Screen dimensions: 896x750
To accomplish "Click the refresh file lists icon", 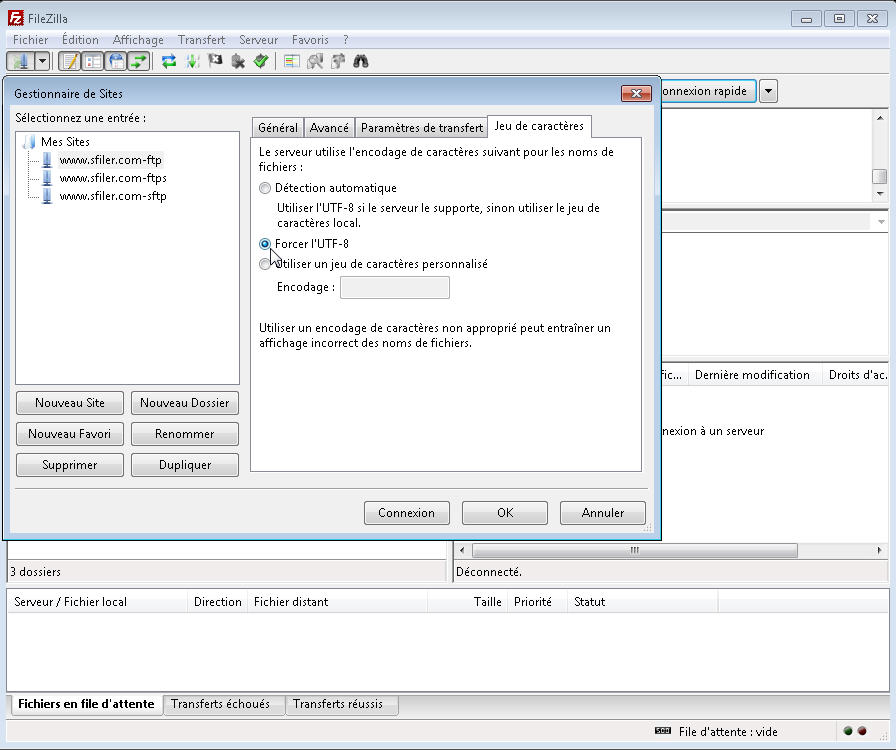I will [x=169, y=61].
